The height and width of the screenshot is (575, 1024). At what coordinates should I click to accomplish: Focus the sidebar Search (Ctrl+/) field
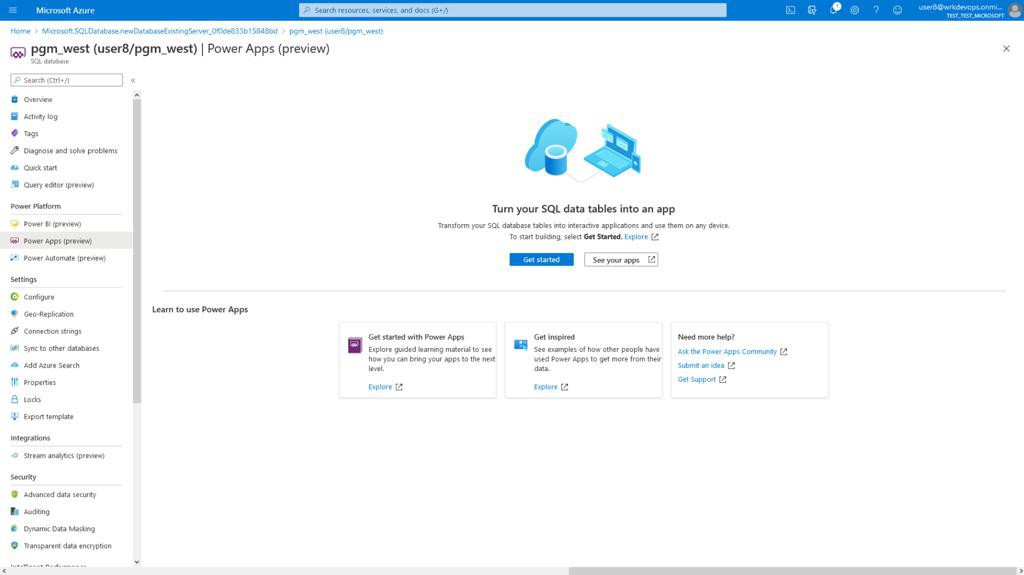[x=67, y=80]
